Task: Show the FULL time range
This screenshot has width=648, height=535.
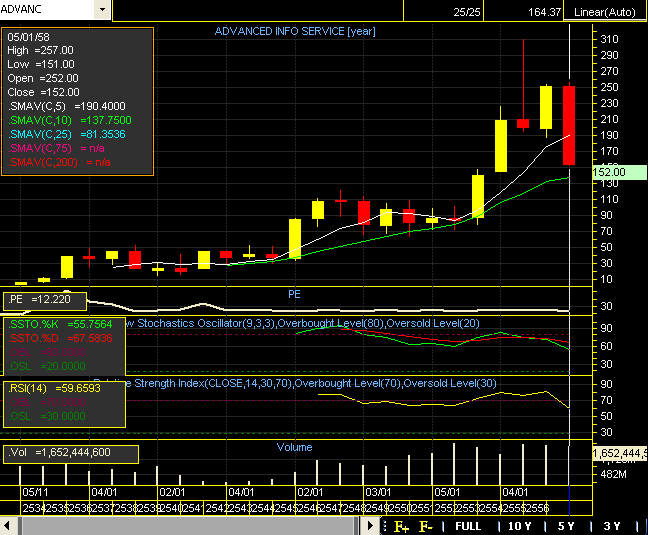Action: [468, 526]
